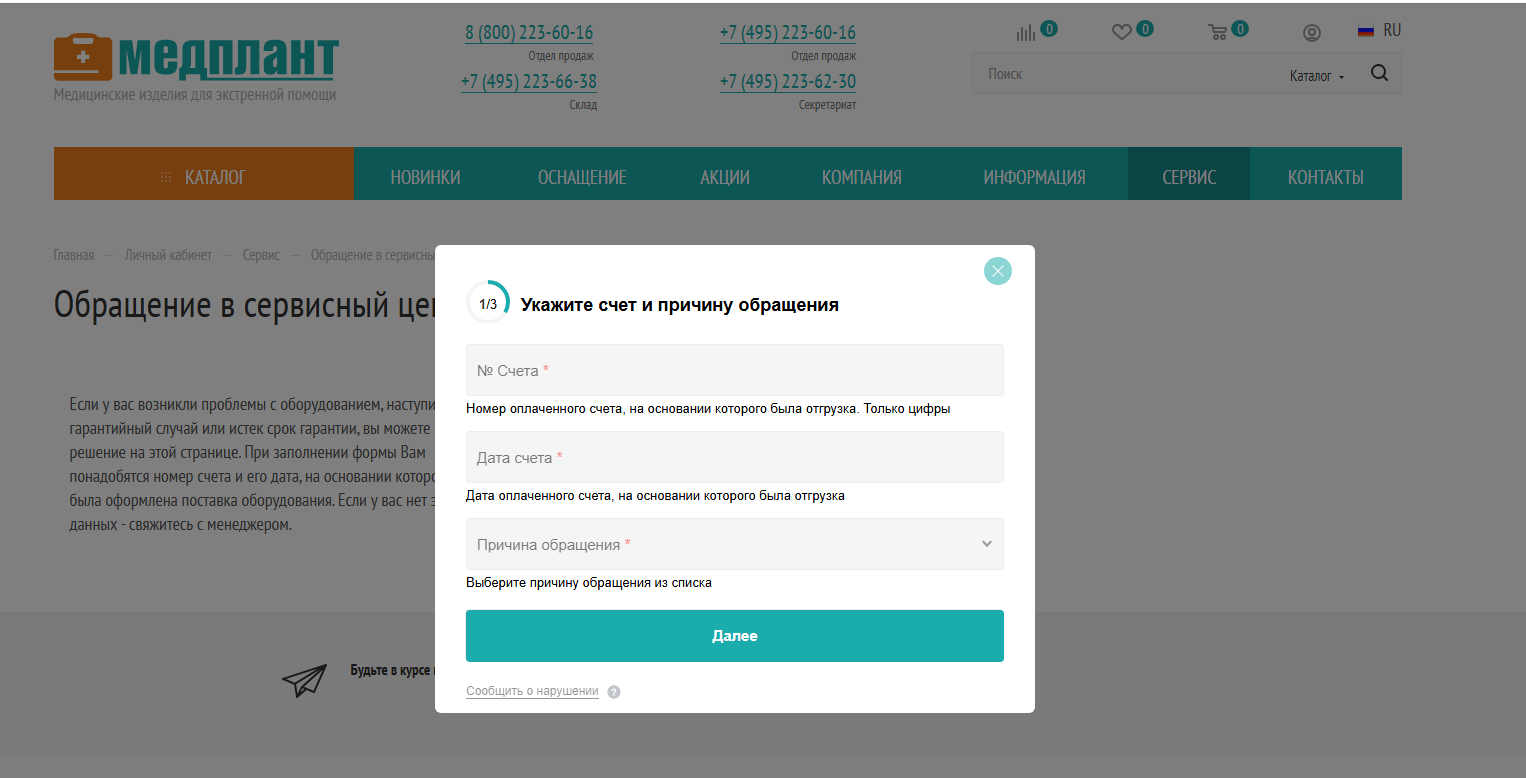Click the question mark help icon

[614, 692]
